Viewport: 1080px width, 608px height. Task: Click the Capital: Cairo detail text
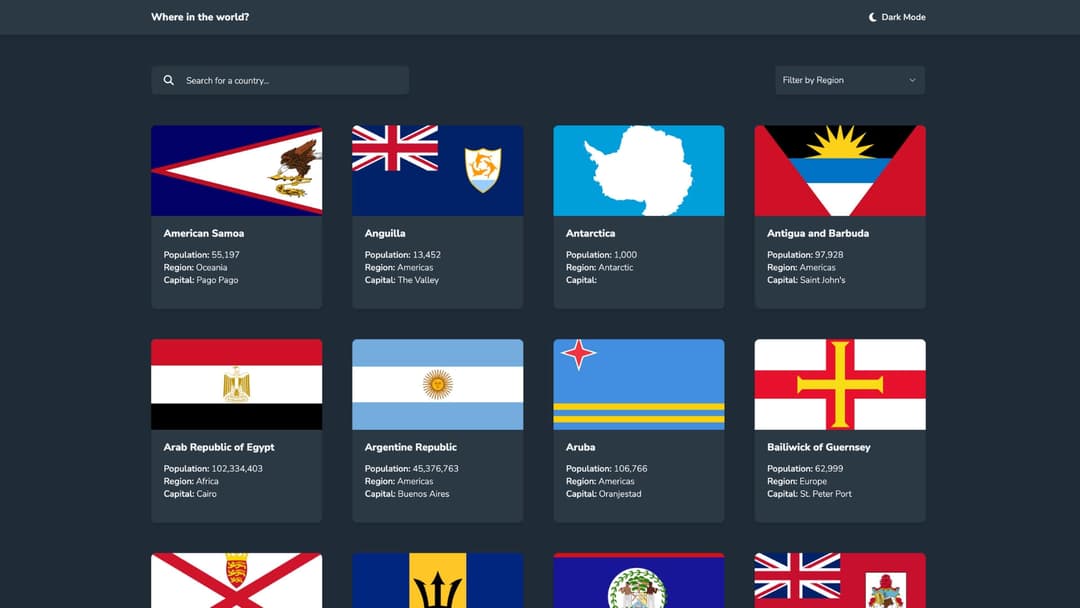pos(191,493)
